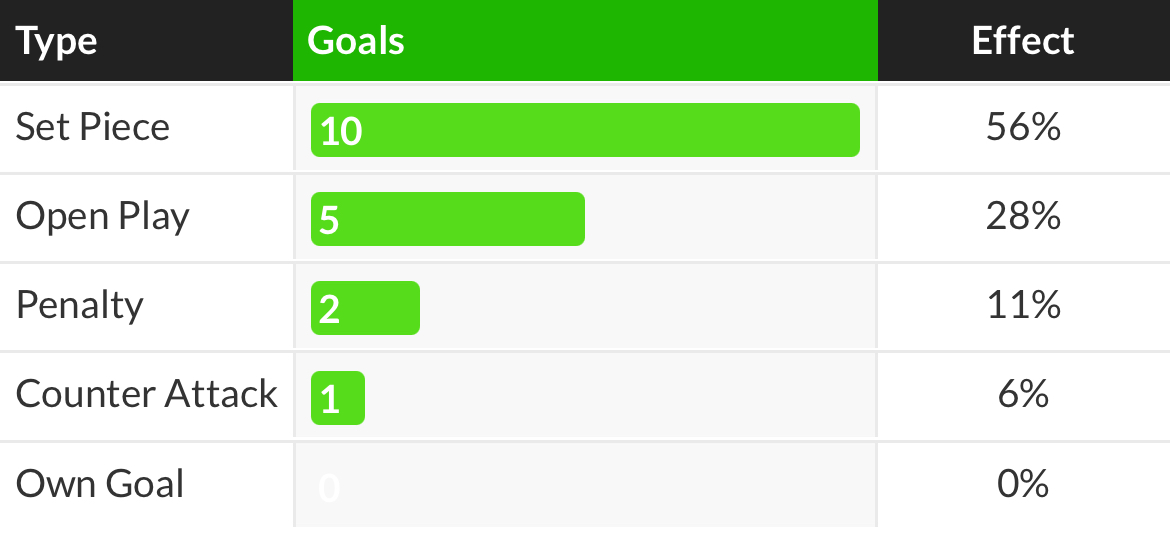The width and height of the screenshot is (1170, 543).
Task: Click the 6% effect value
Action: (1022, 394)
